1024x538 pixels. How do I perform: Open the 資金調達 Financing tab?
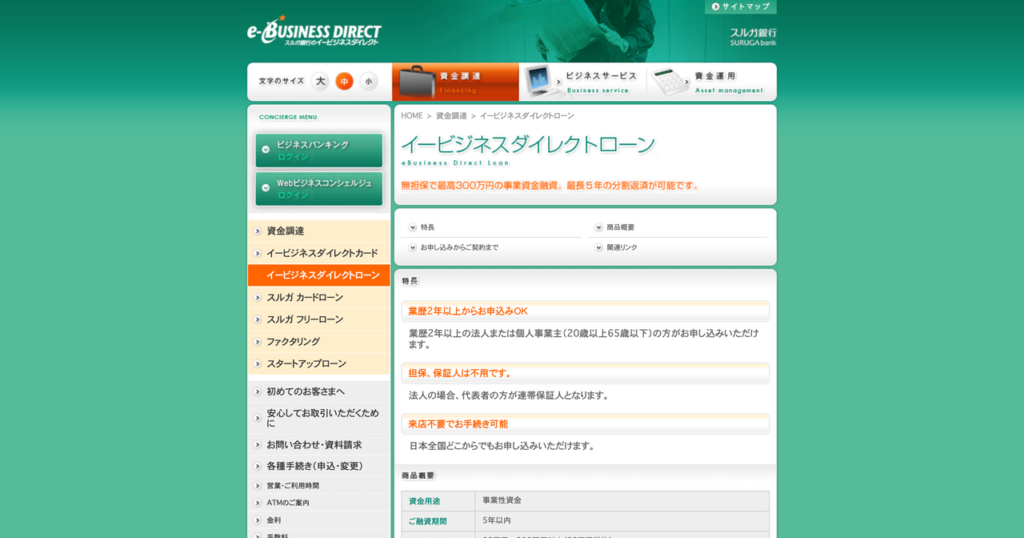click(x=455, y=82)
